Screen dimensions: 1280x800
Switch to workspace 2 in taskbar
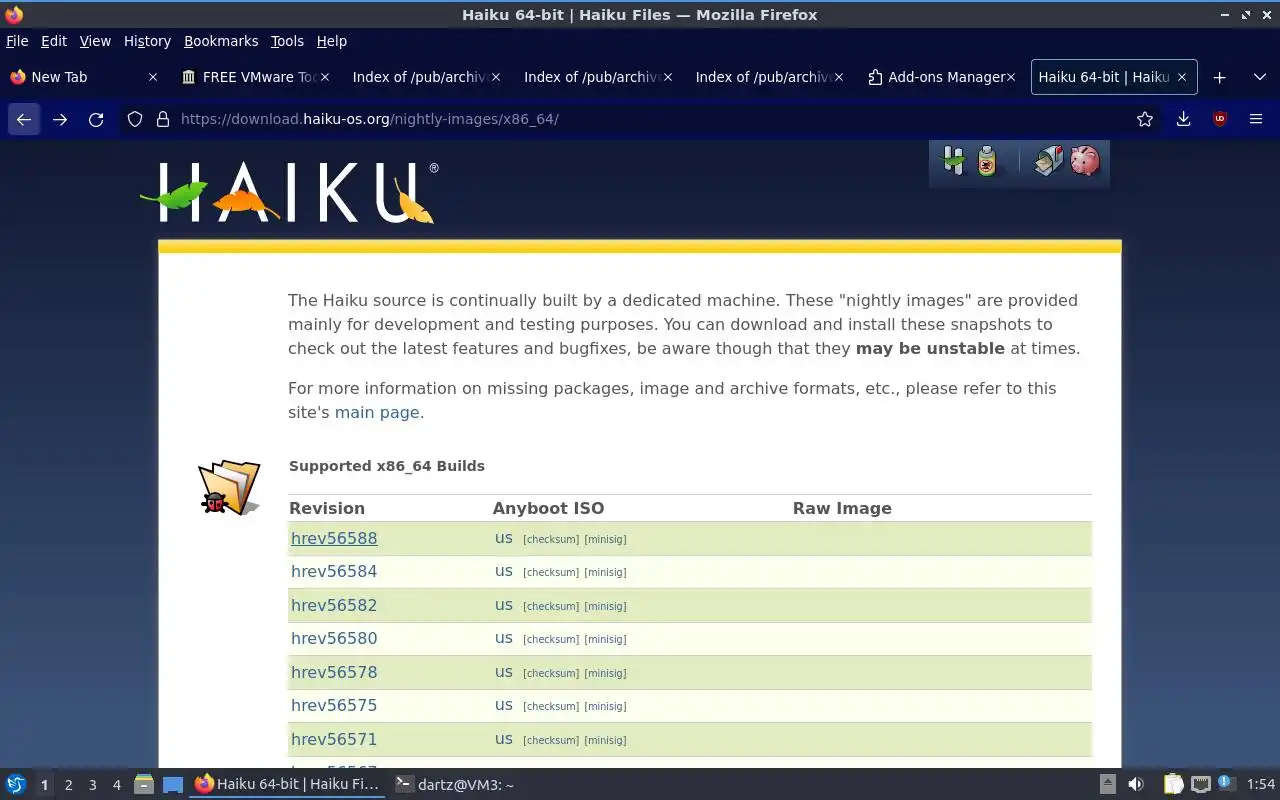[x=68, y=785]
